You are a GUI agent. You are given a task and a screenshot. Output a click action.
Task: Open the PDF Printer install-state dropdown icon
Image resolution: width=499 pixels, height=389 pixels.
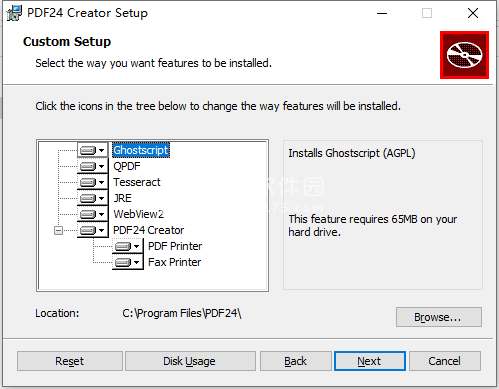[128, 246]
